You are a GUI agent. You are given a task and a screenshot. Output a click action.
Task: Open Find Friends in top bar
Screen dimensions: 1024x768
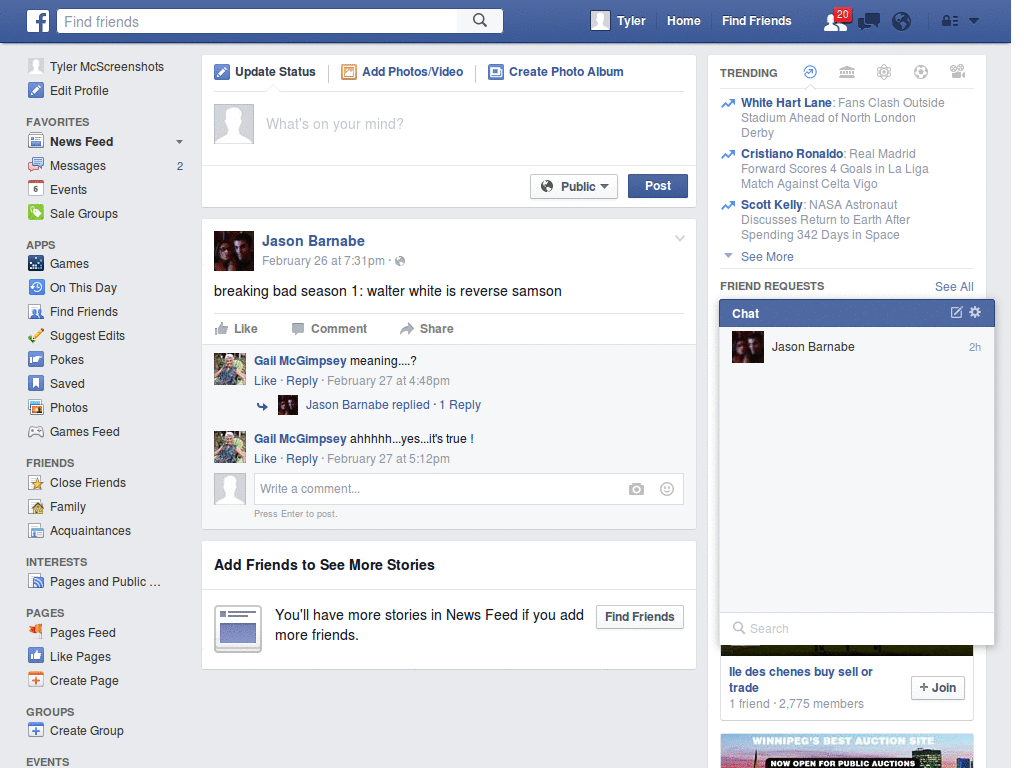point(756,21)
